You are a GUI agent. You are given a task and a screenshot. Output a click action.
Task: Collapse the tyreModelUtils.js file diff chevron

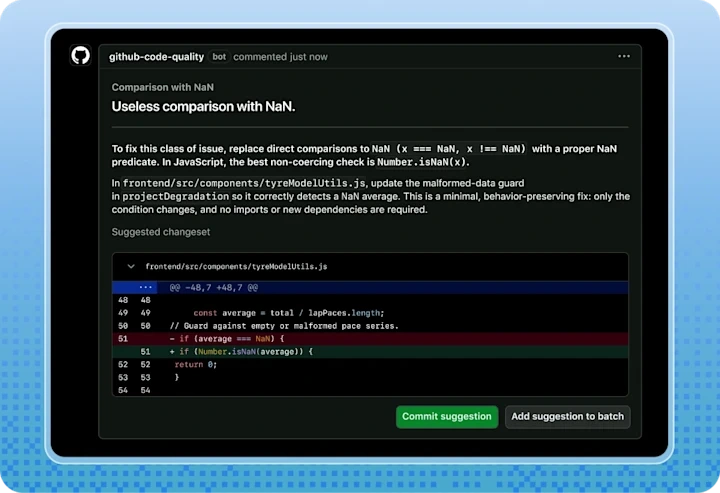(x=131, y=266)
